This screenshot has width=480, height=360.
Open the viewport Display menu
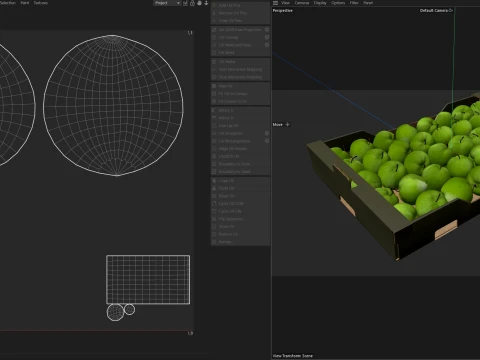(x=320, y=3)
